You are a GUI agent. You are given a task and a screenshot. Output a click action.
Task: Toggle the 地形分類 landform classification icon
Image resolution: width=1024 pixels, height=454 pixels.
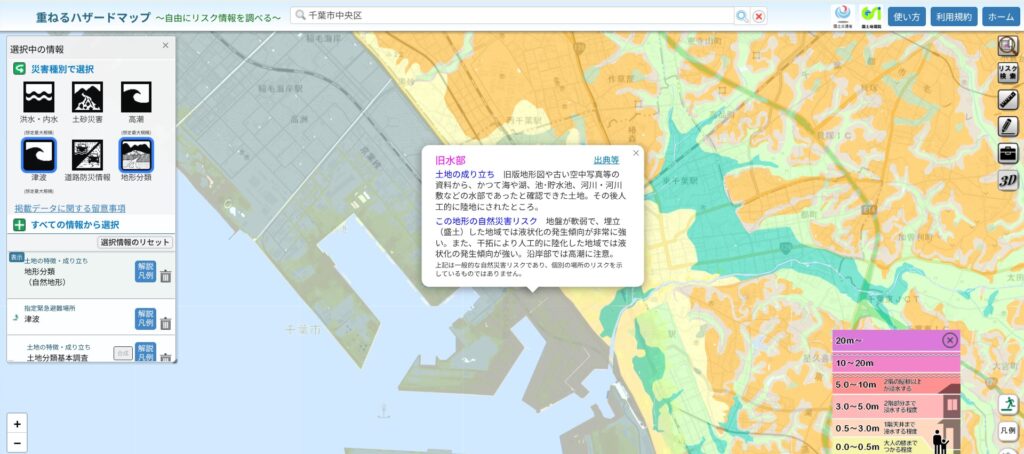pos(136,155)
